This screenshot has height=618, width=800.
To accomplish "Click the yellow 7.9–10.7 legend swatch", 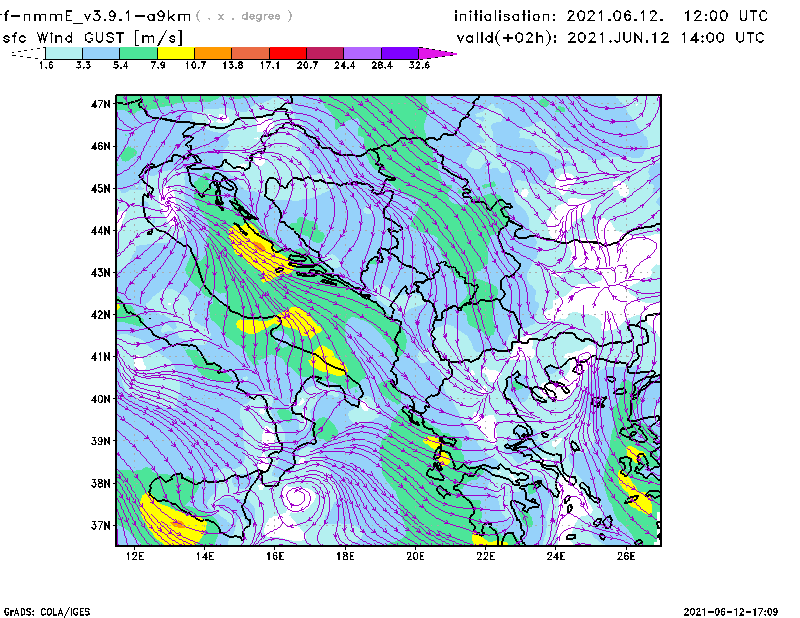I will [x=176, y=53].
